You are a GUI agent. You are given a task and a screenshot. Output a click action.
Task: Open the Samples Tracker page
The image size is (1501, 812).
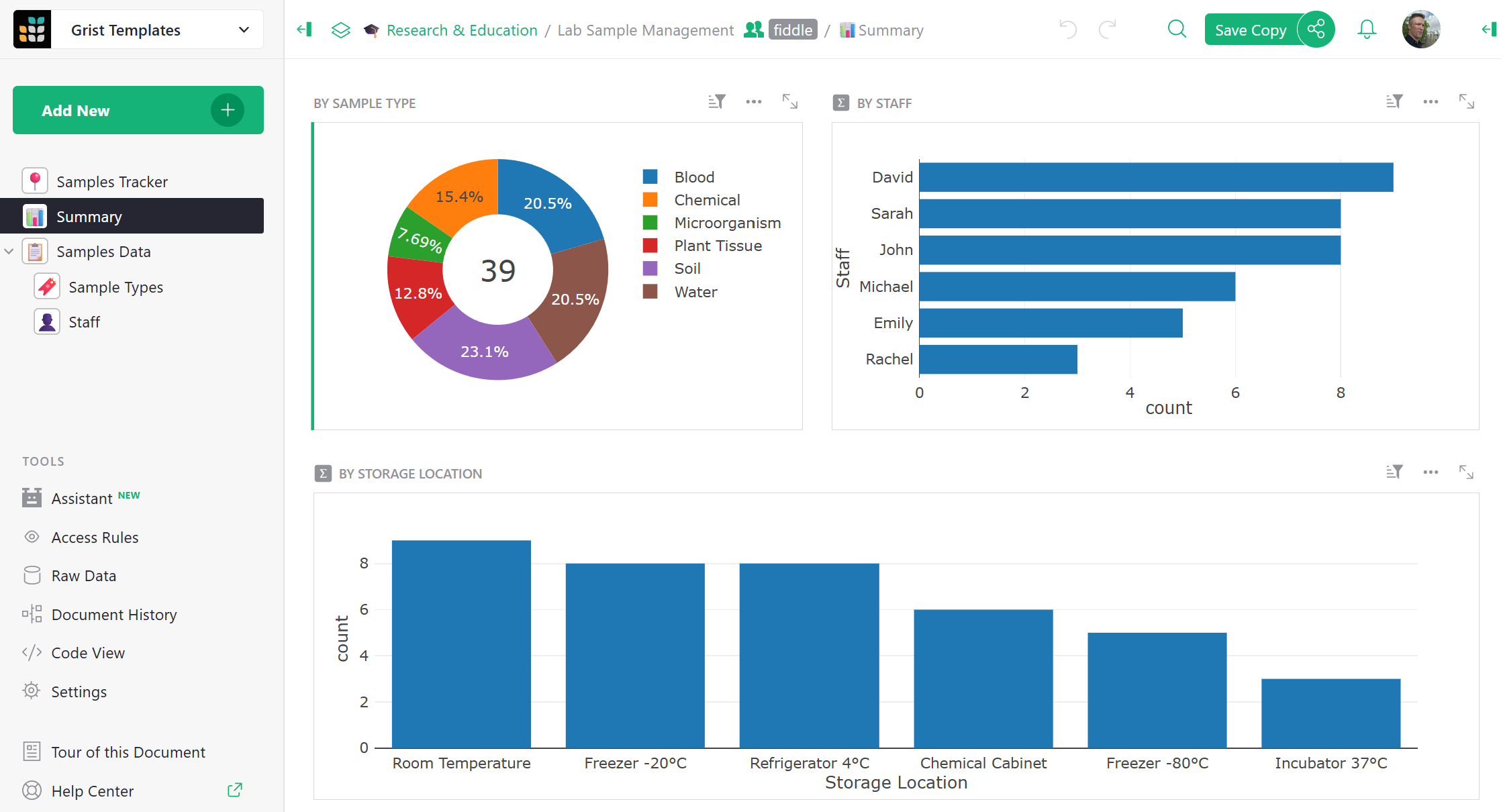point(111,182)
